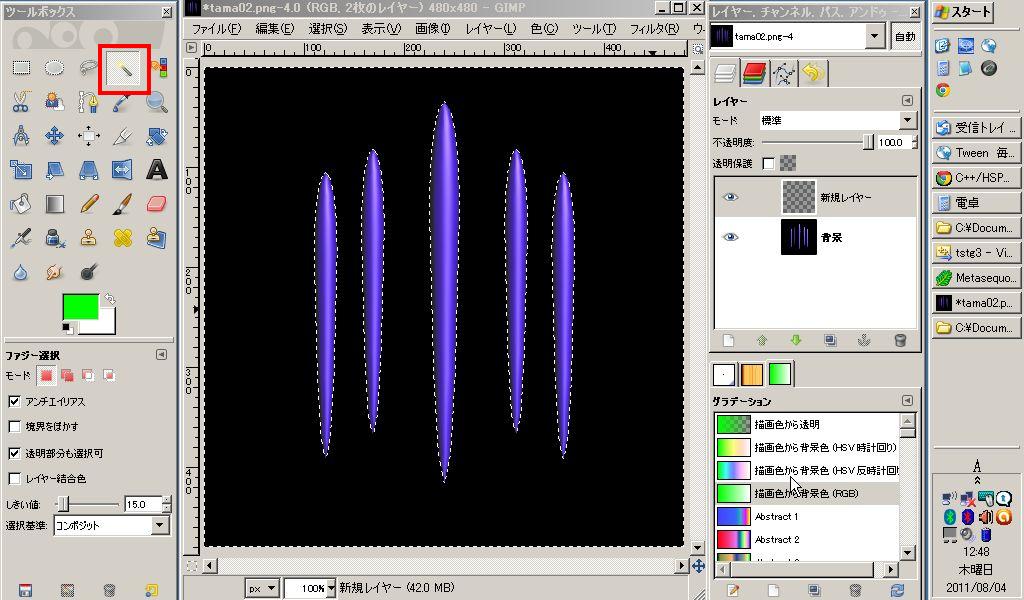
Task: Select the Rectangle Select tool
Action: click(x=21, y=68)
